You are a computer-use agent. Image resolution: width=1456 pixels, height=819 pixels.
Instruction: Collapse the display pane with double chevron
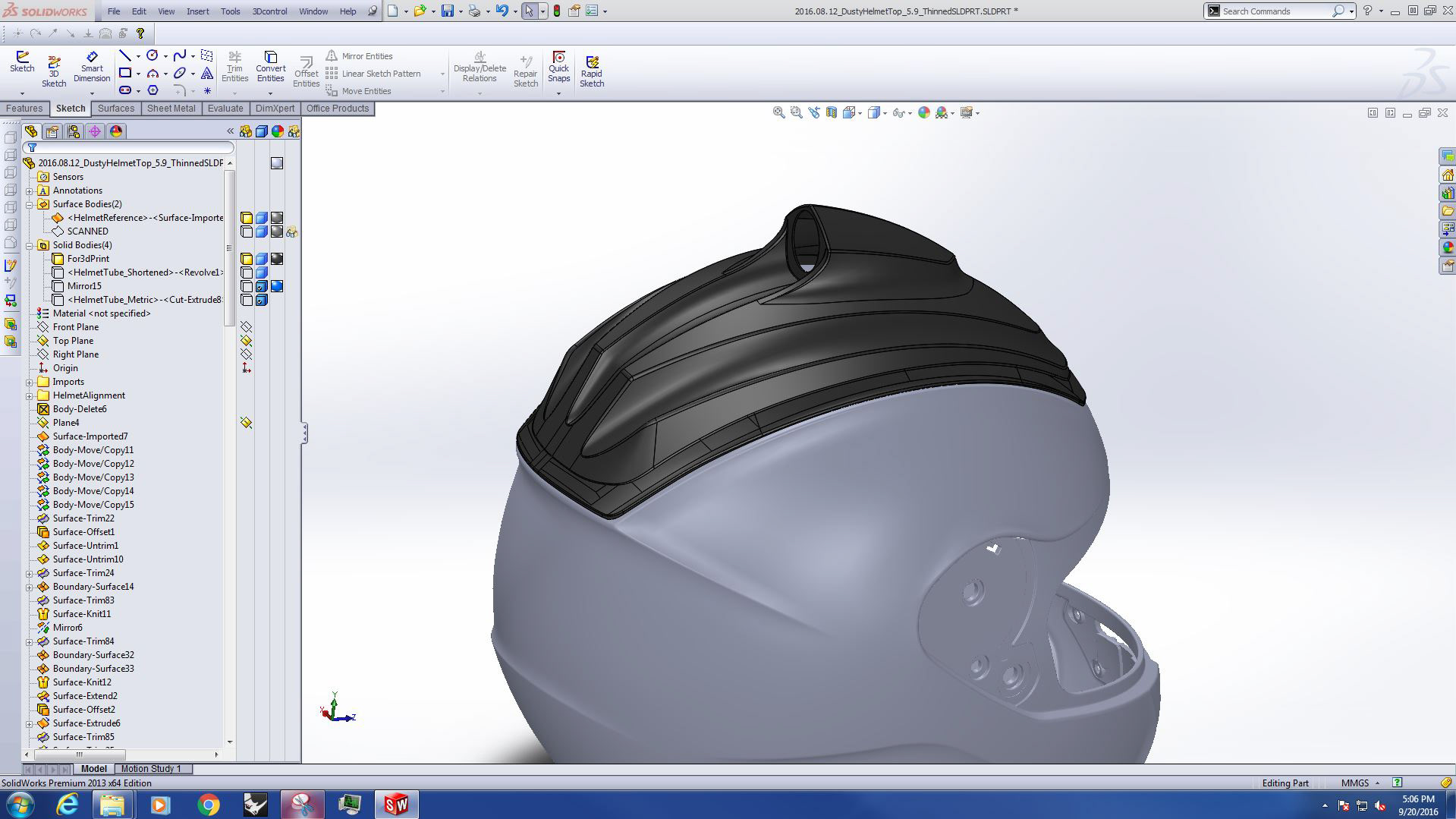(231, 131)
